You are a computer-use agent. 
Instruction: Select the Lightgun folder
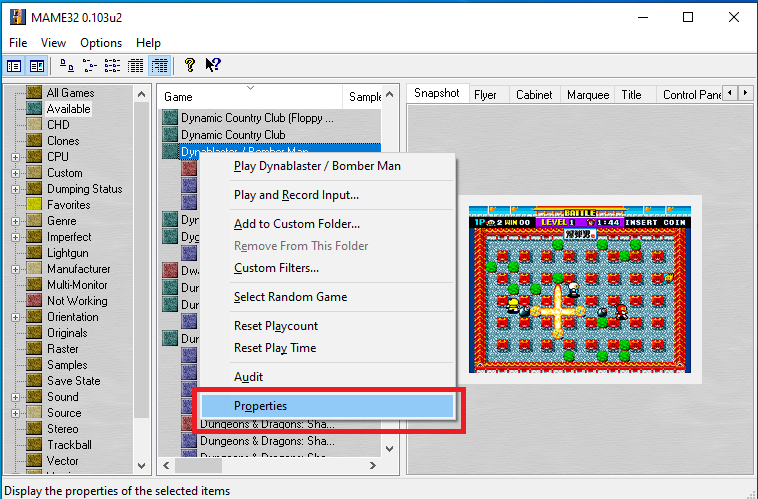click(68, 253)
